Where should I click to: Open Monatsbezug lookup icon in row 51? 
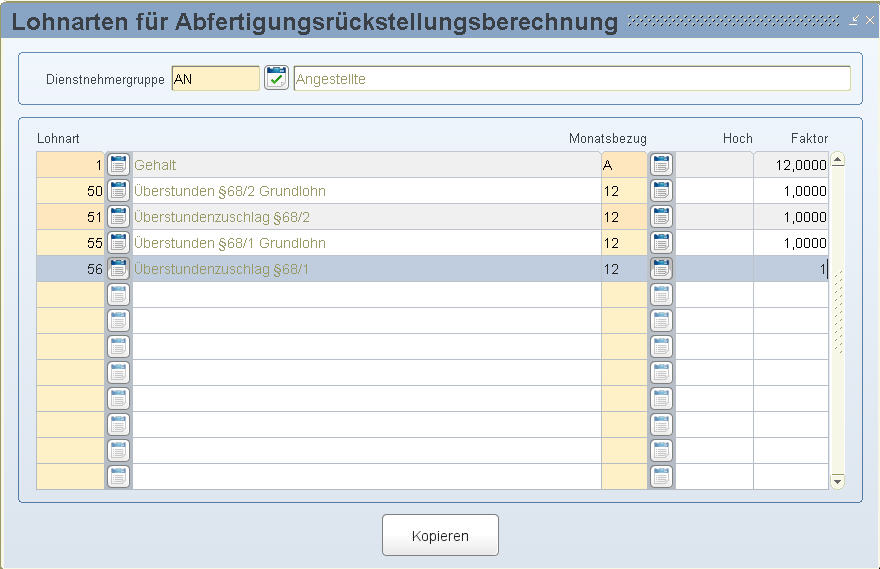661,217
